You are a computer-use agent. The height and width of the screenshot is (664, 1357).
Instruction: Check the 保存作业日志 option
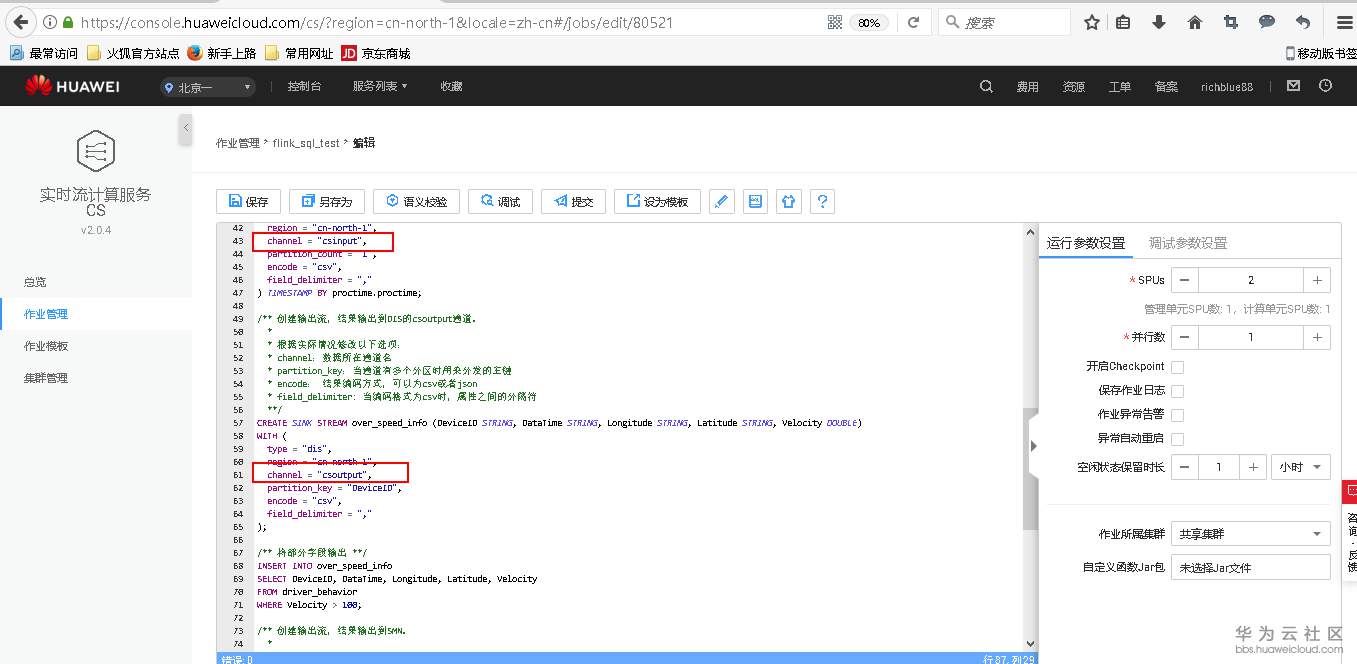tap(1176, 391)
